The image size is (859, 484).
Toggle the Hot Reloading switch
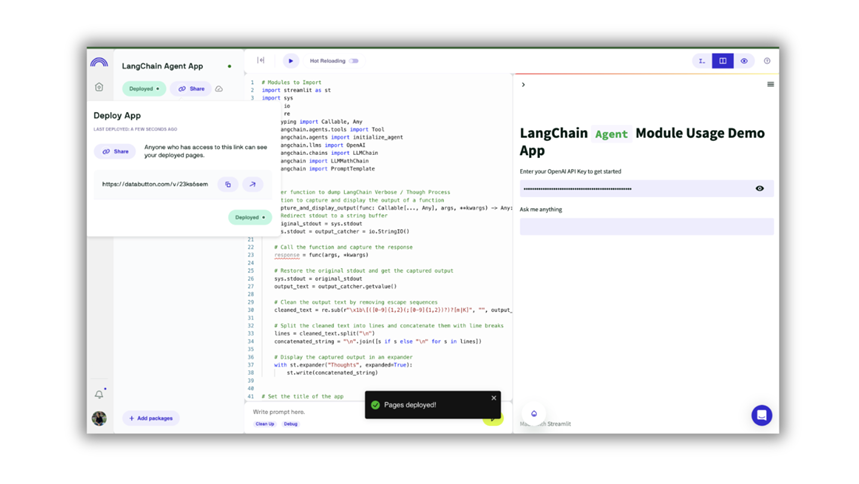tap(354, 61)
